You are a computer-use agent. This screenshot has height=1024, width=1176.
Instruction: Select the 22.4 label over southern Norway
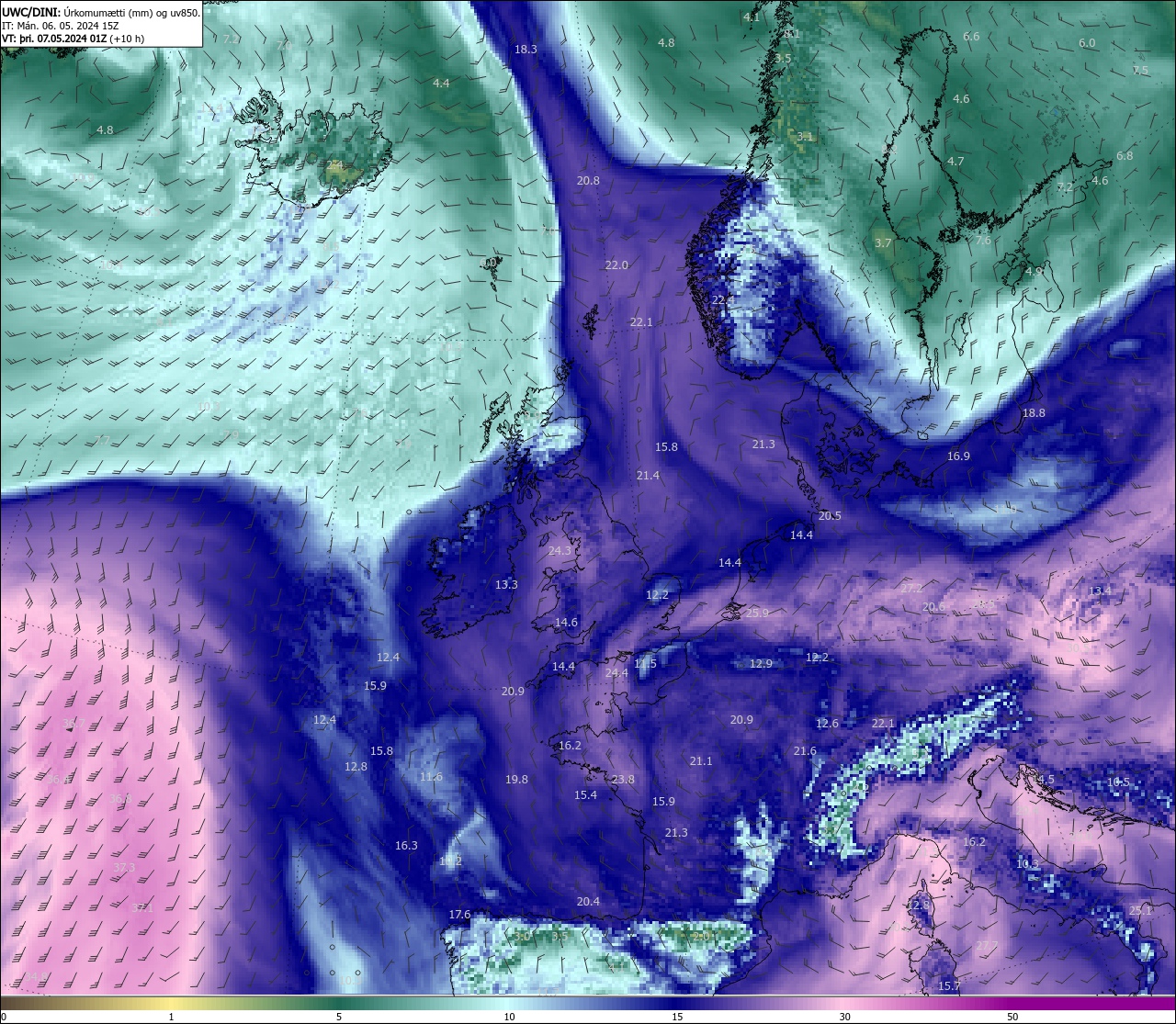(723, 300)
